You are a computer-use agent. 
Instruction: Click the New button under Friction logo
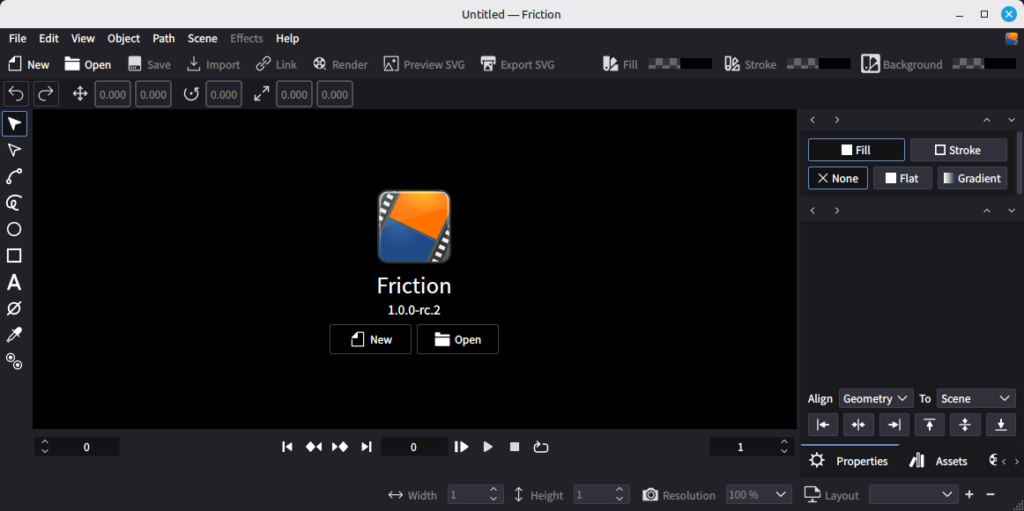coord(370,339)
